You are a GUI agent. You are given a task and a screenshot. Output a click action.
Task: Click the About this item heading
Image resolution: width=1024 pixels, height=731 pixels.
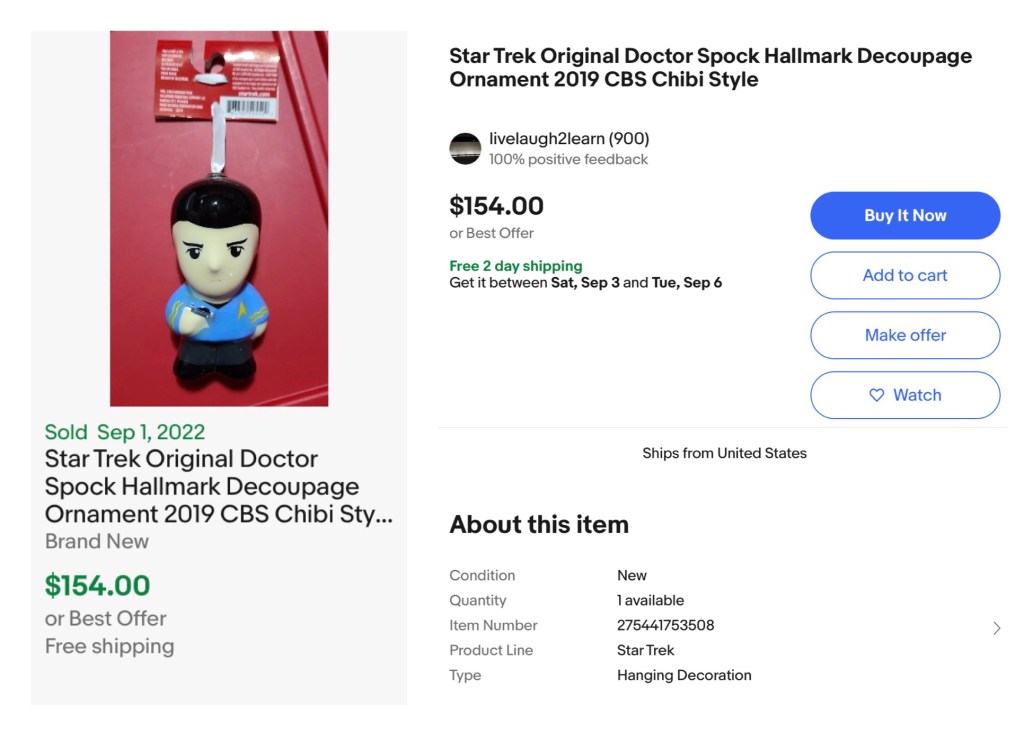539,524
